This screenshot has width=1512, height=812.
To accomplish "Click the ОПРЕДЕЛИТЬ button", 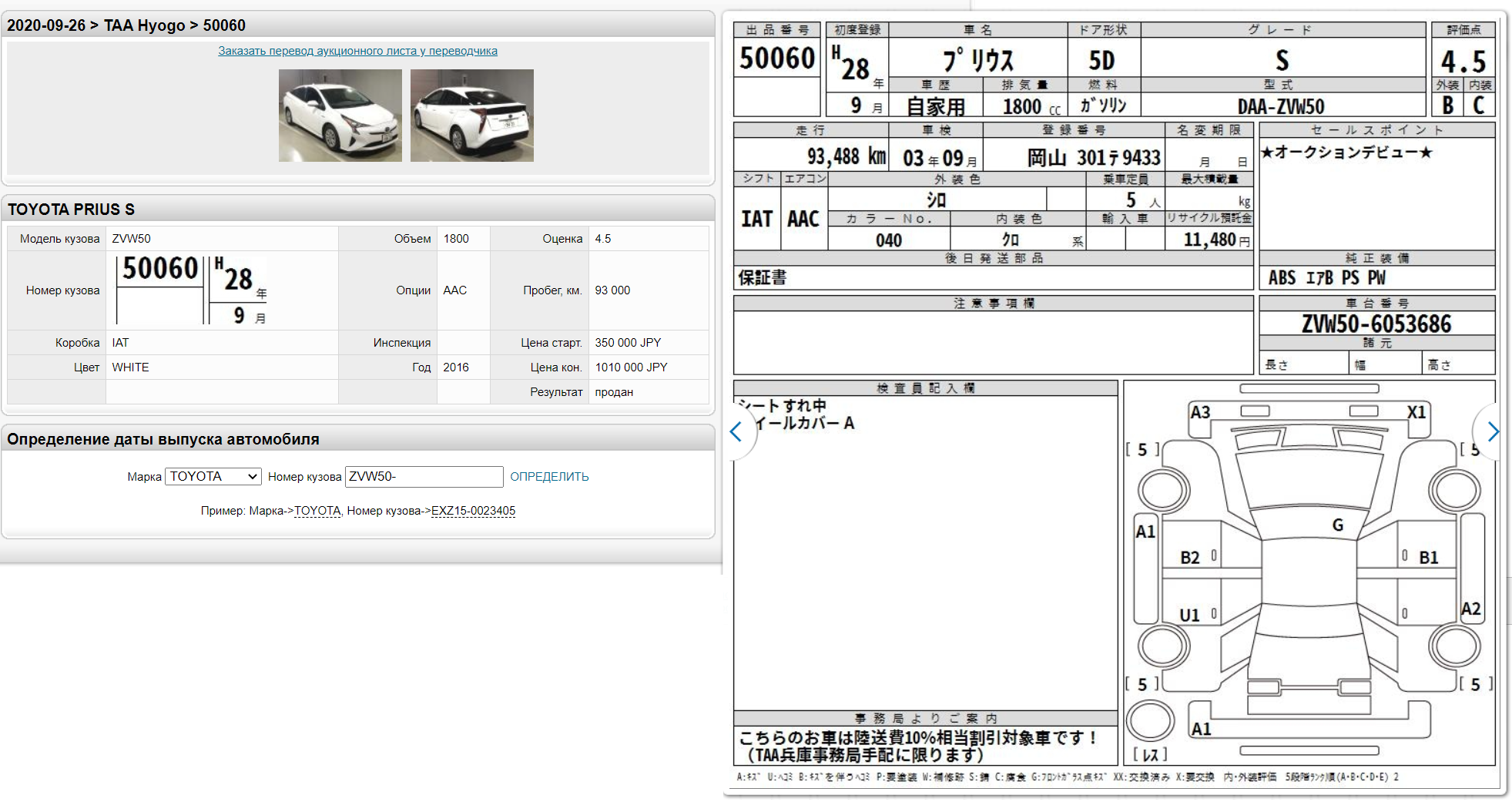I will click(x=549, y=477).
